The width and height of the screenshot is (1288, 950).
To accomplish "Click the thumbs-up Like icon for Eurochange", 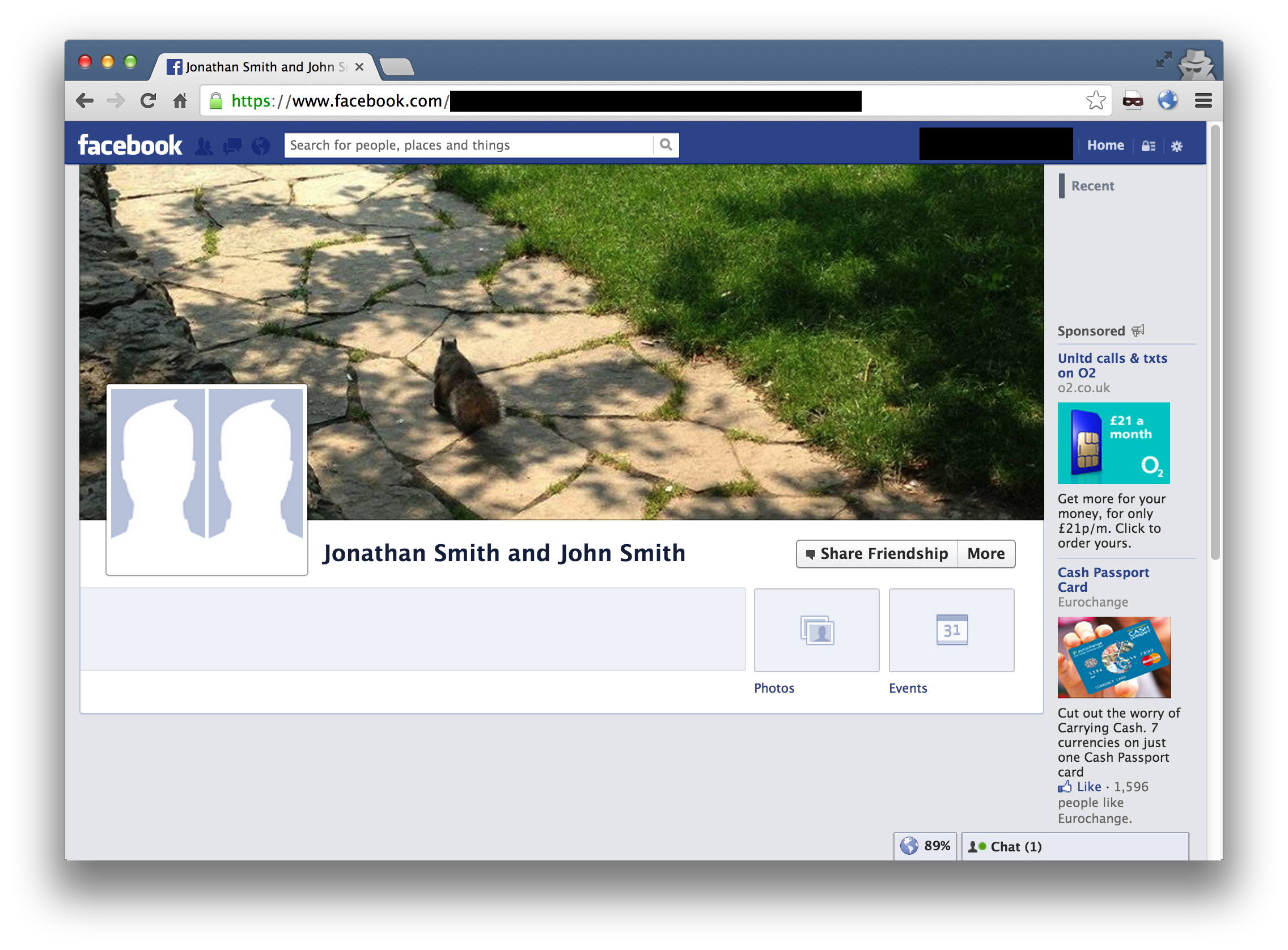I will (1065, 787).
